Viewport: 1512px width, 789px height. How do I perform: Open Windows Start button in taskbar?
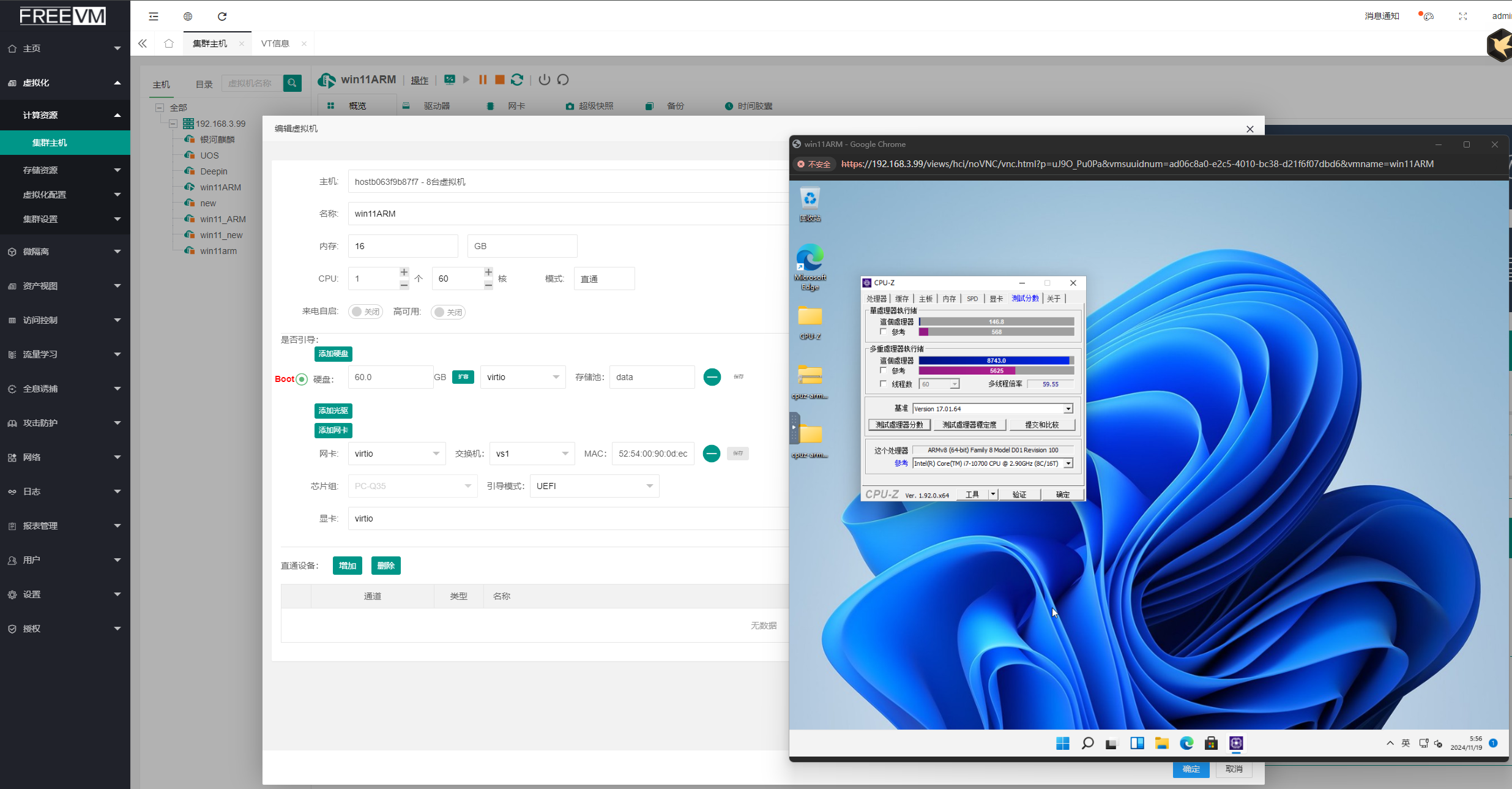1062,743
